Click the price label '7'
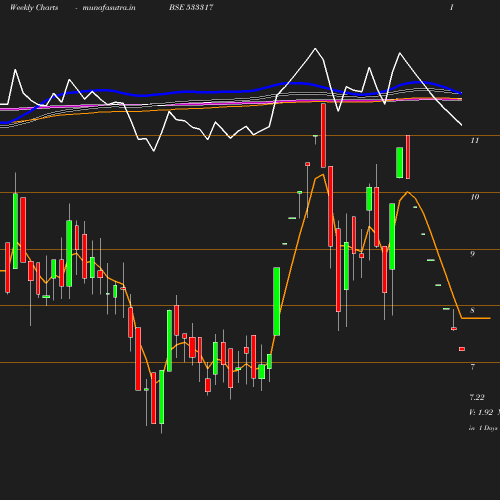Viewport: 500px width, 500px height. (472, 367)
